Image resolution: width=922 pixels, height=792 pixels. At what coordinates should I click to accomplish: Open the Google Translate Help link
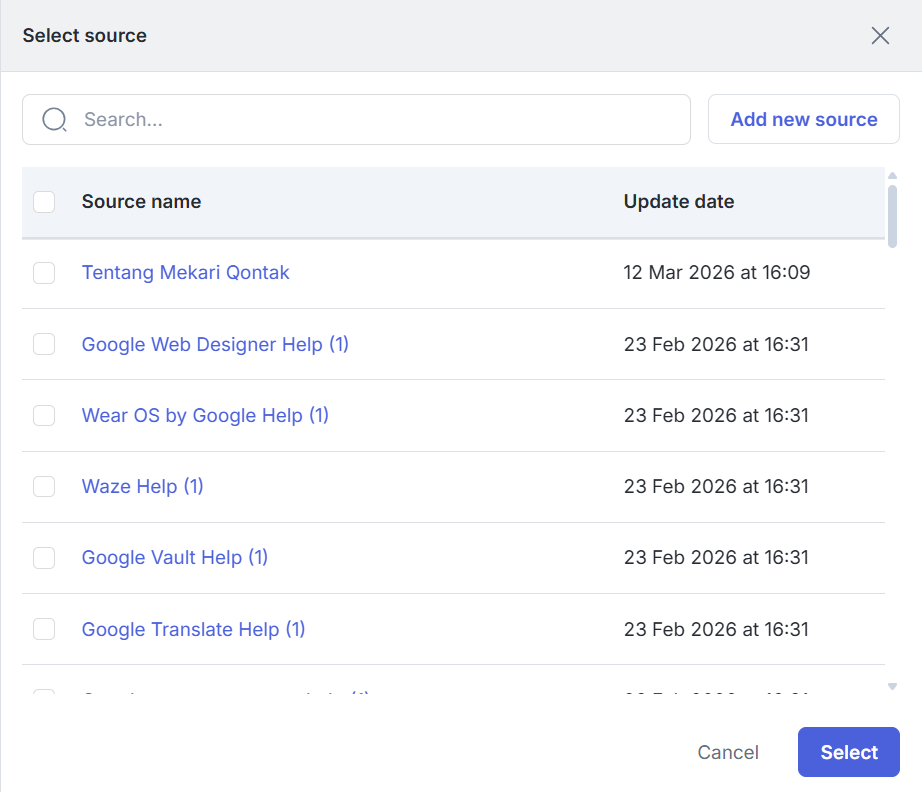pyautogui.click(x=193, y=629)
